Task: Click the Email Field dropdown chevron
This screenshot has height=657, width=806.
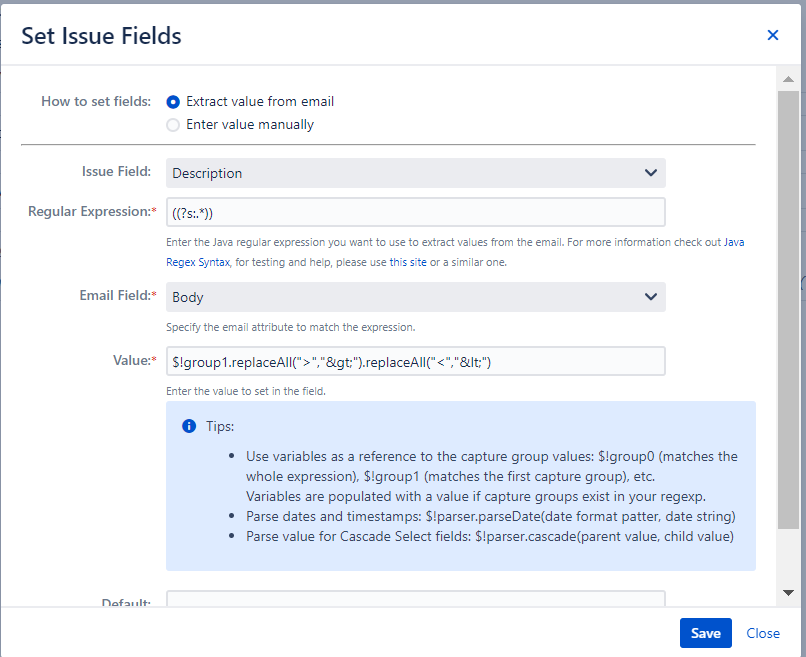Action: pyautogui.click(x=651, y=296)
